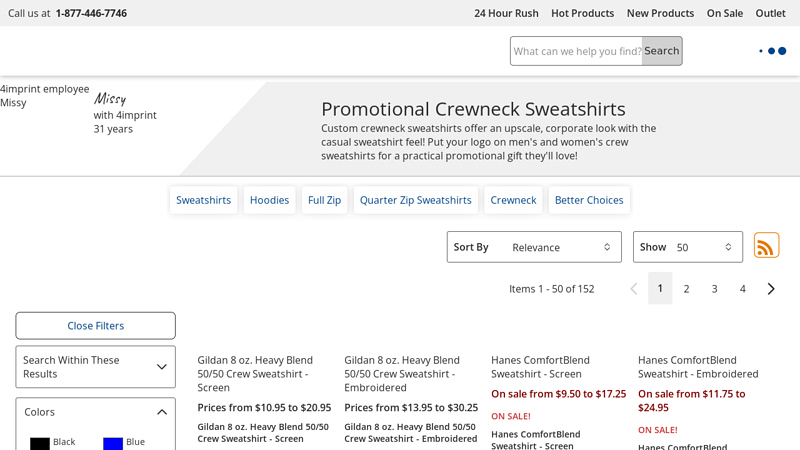
Task: Go to results page 2
Action: point(686,289)
